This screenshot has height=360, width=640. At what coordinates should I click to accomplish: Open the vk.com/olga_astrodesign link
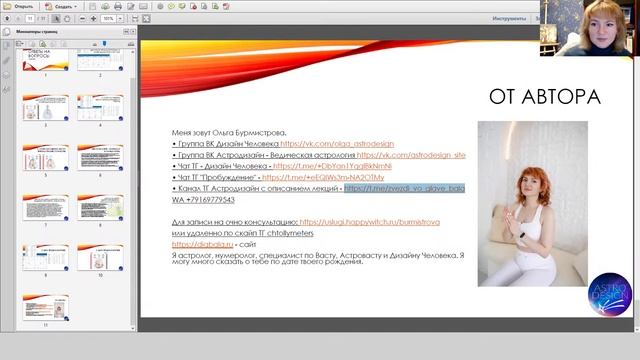[337, 144]
